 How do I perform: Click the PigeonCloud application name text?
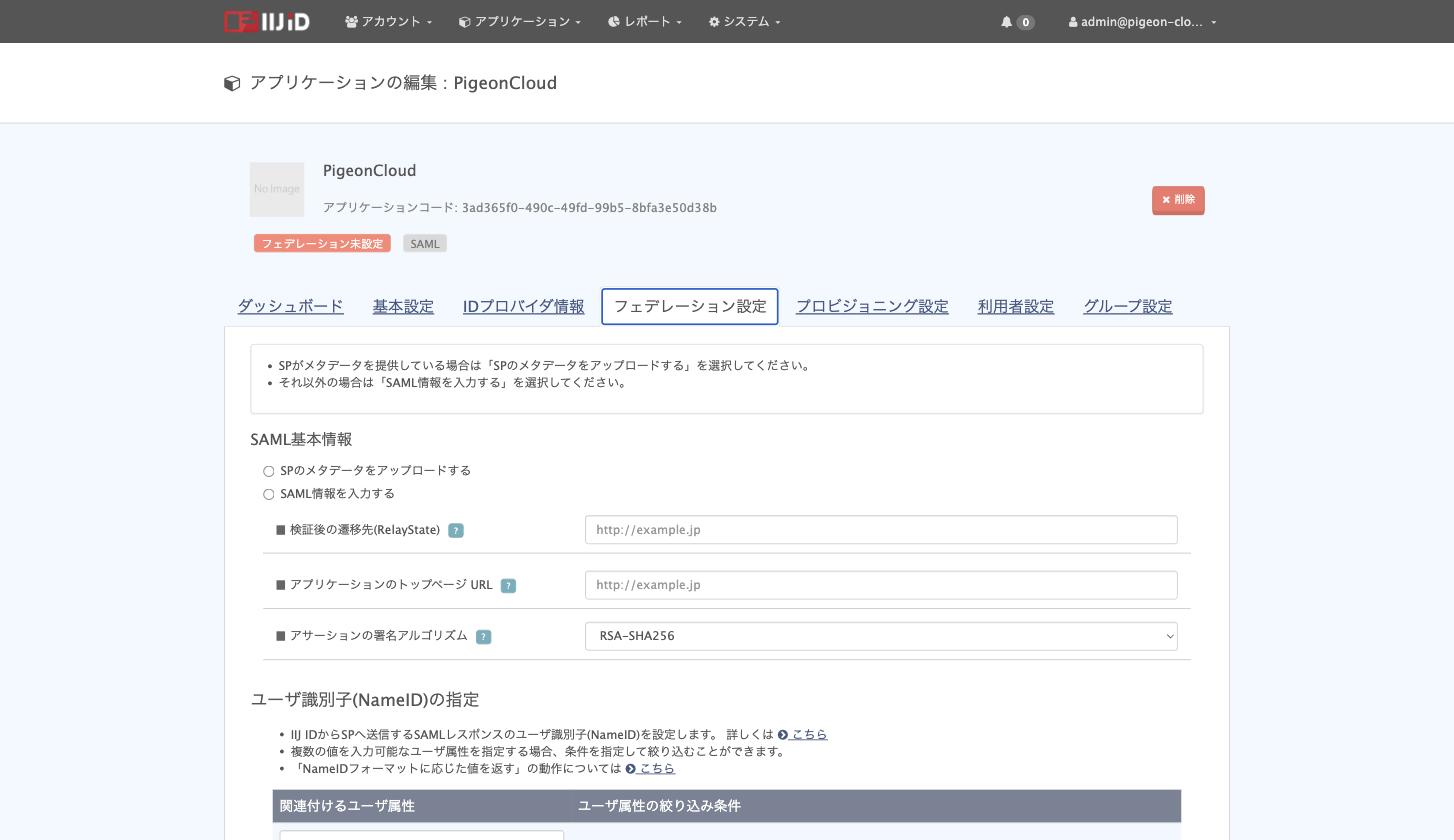[369, 171]
